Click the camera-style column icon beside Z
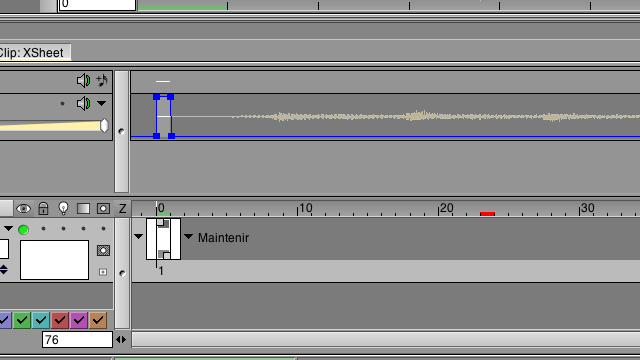This screenshot has width=640, height=360. tap(103, 209)
